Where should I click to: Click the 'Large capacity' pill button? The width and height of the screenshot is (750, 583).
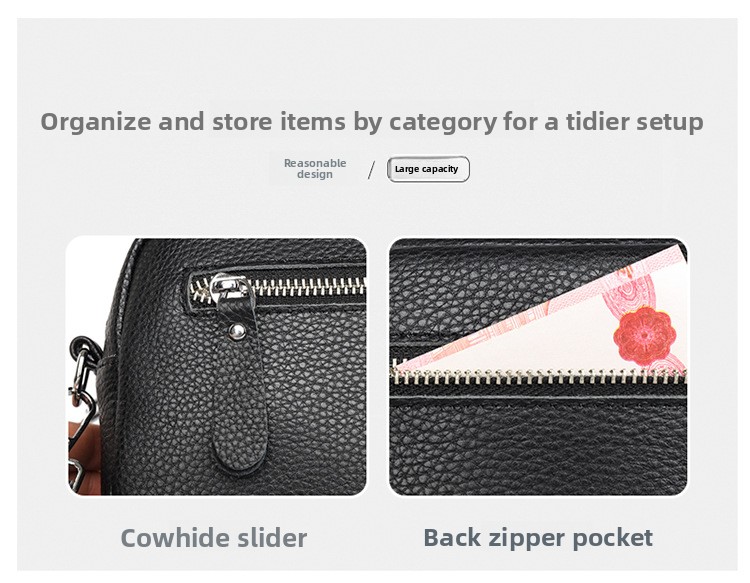click(x=428, y=169)
